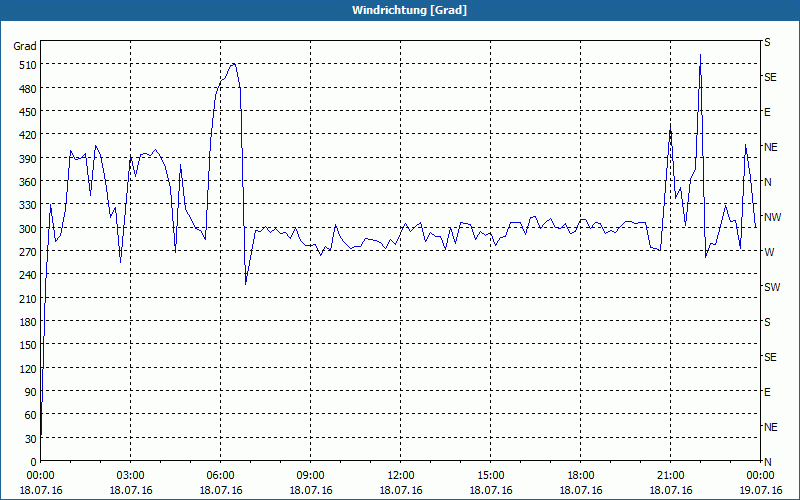
Task: Click the 19.07.16 date label
Action: pos(760,490)
